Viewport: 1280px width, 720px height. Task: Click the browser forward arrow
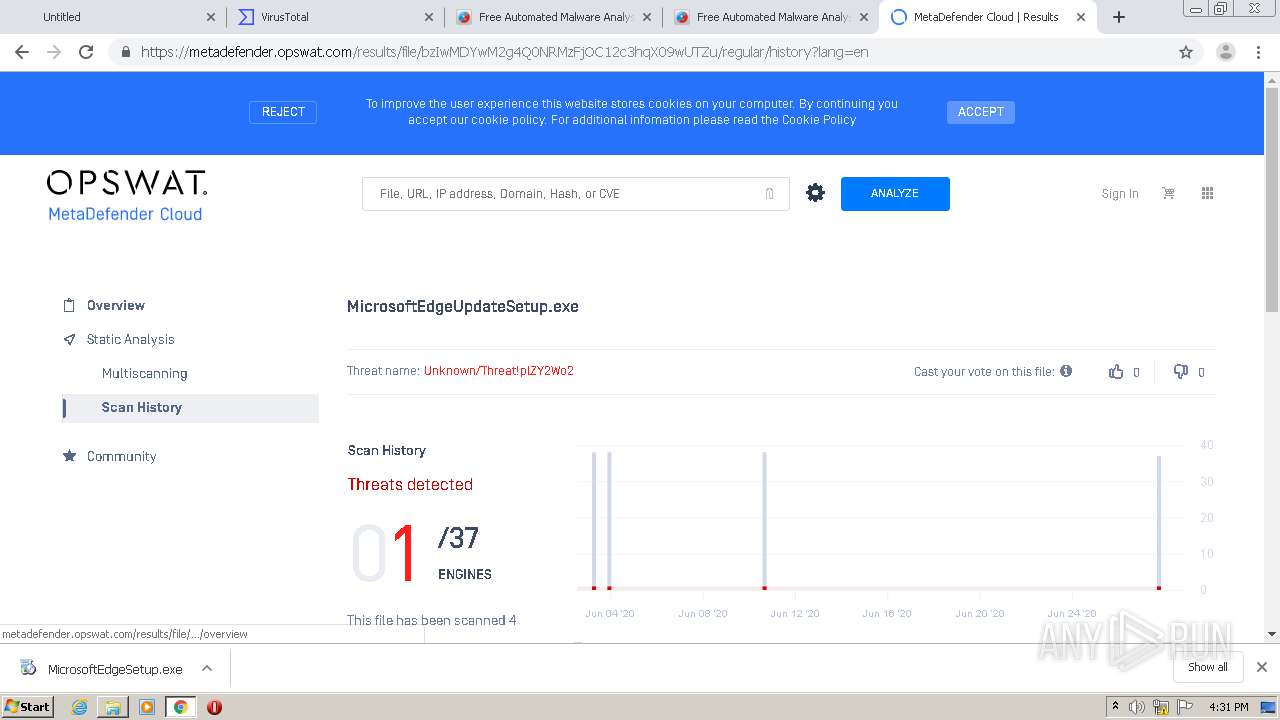click(54, 52)
